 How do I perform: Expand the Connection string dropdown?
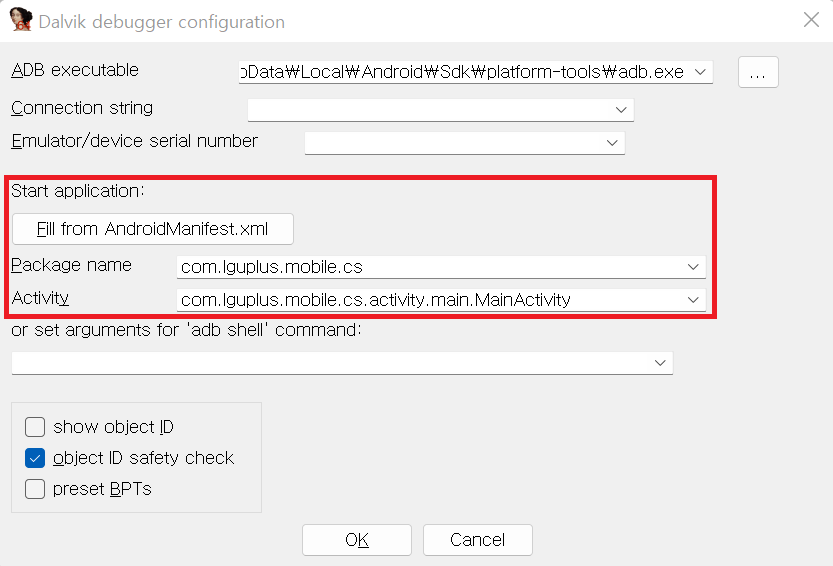[x=622, y=110]
